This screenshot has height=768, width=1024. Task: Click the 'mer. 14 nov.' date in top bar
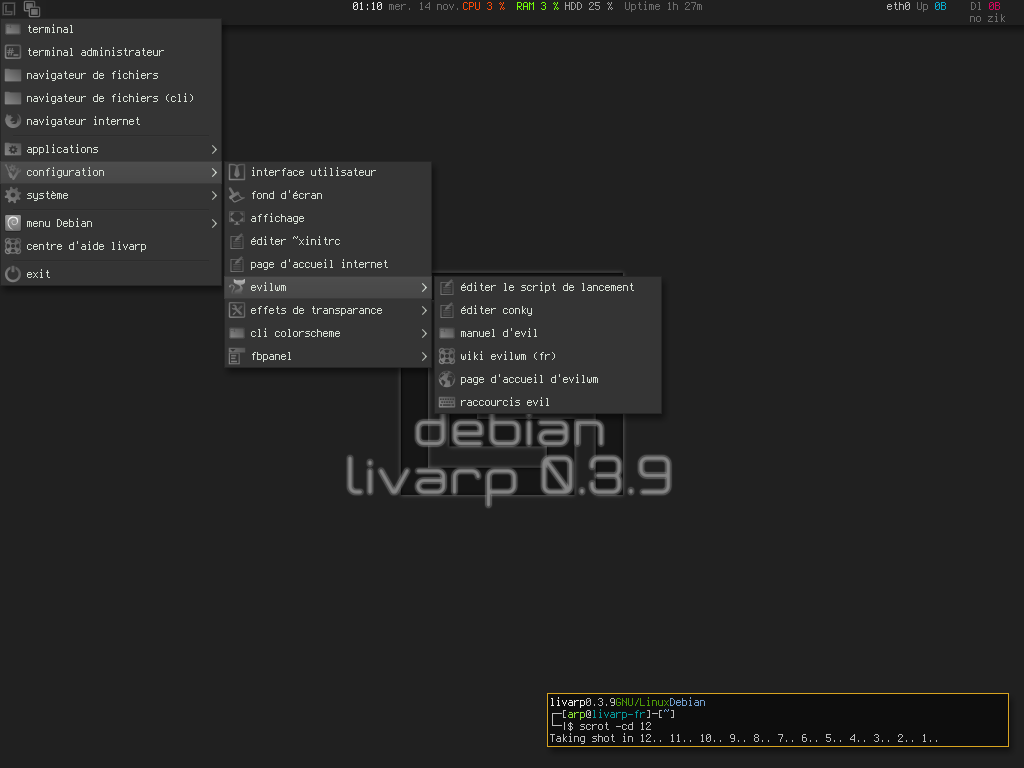point(423,7)
